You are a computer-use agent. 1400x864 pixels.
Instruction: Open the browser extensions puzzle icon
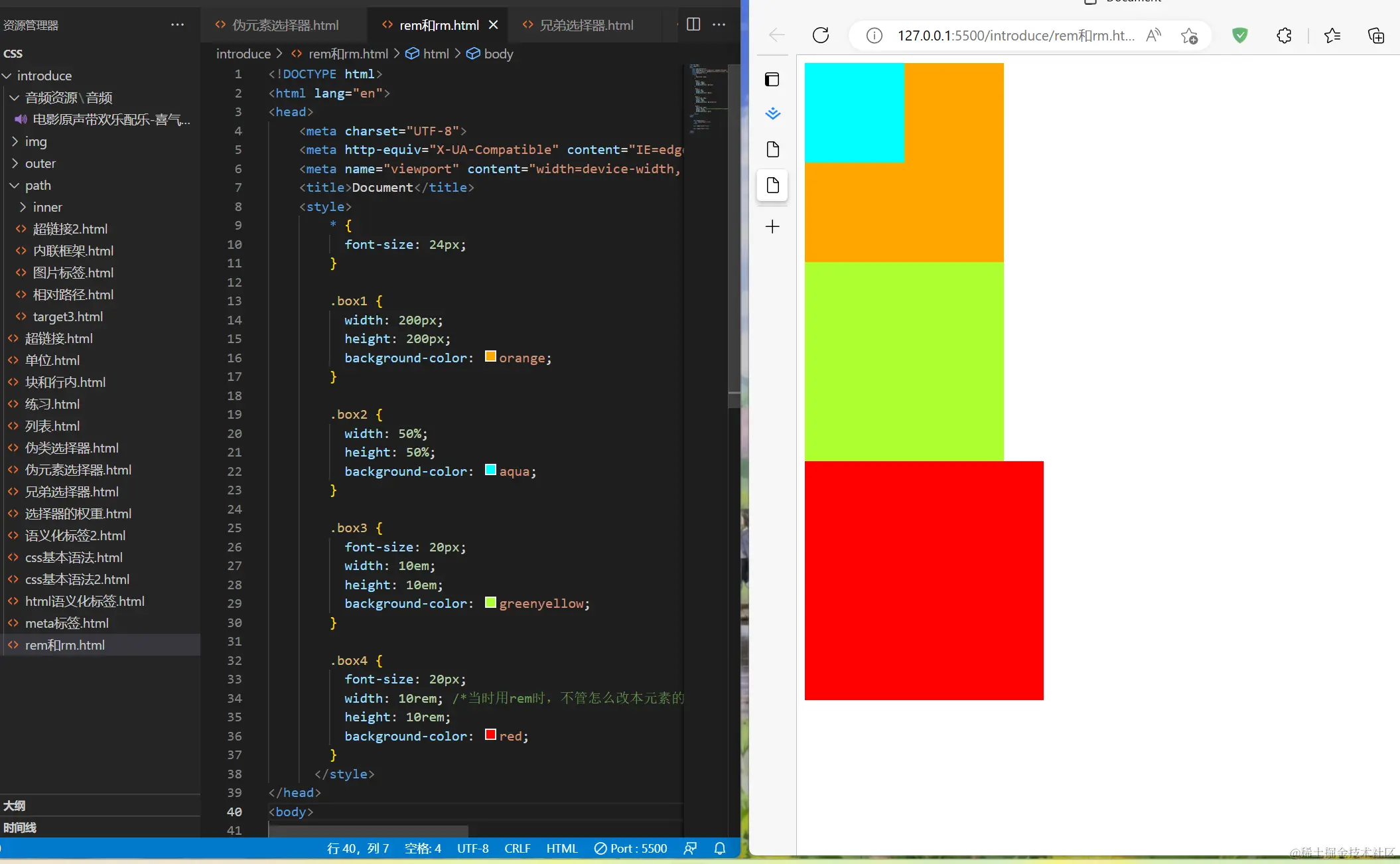pos(1284,35)
